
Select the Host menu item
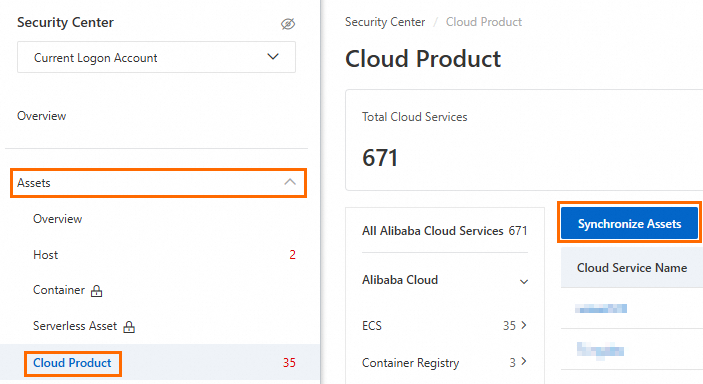[46, 255]
